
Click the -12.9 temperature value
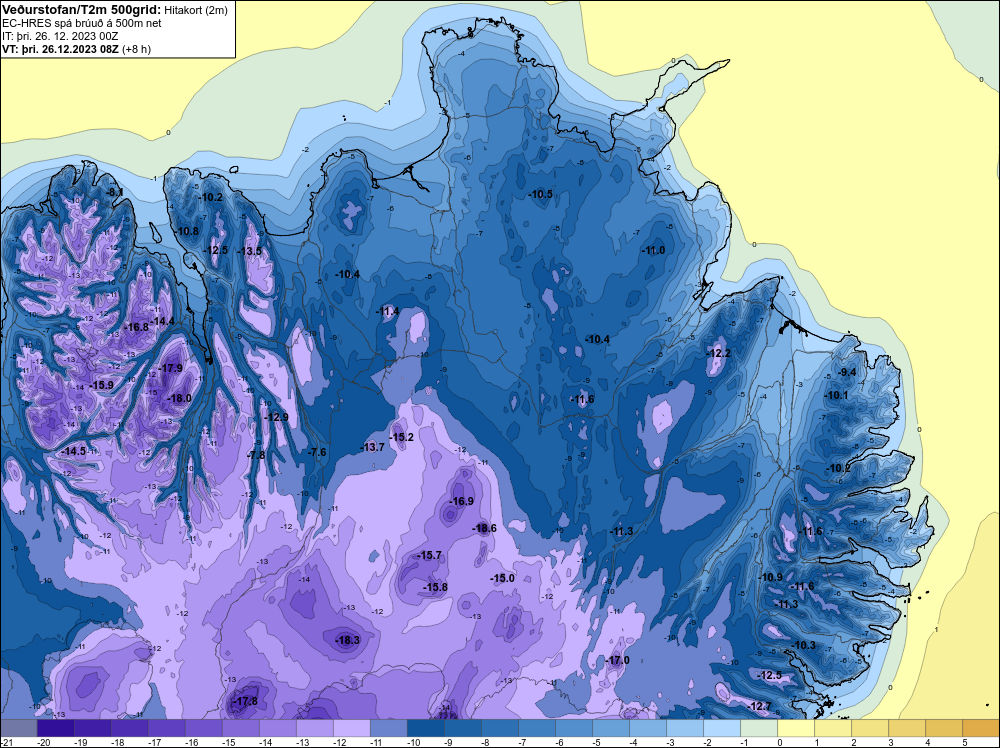pos(277,417)
